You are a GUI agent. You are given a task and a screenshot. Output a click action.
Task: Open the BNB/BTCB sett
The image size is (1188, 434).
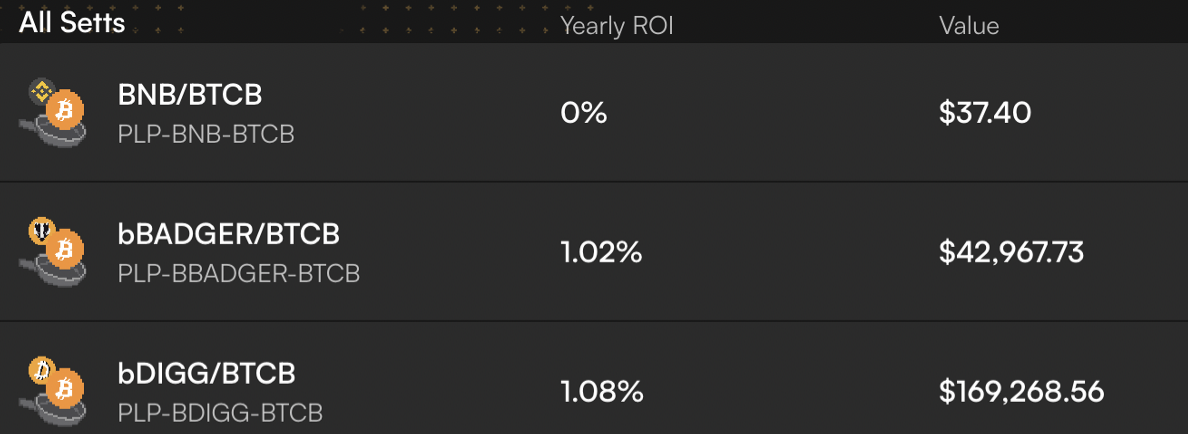point(594,112)
